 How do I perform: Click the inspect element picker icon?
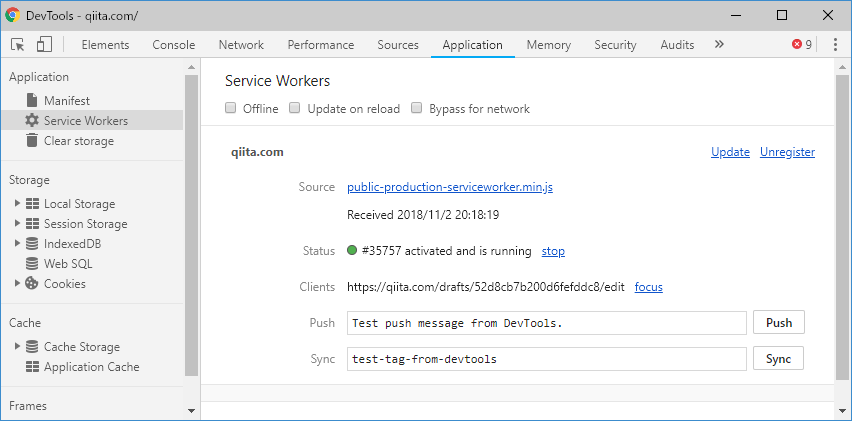tap(18, 45)
